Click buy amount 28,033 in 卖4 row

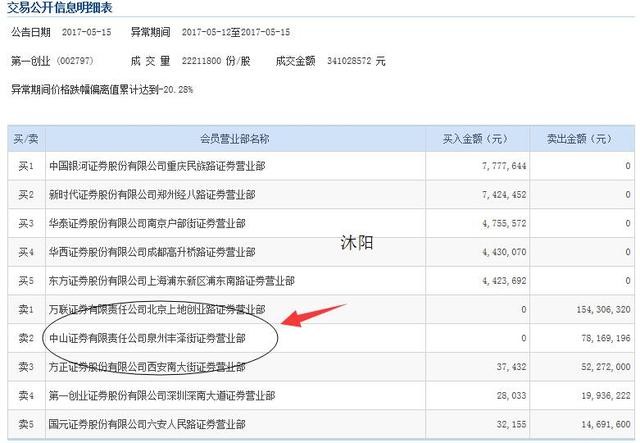click(511, 395)
